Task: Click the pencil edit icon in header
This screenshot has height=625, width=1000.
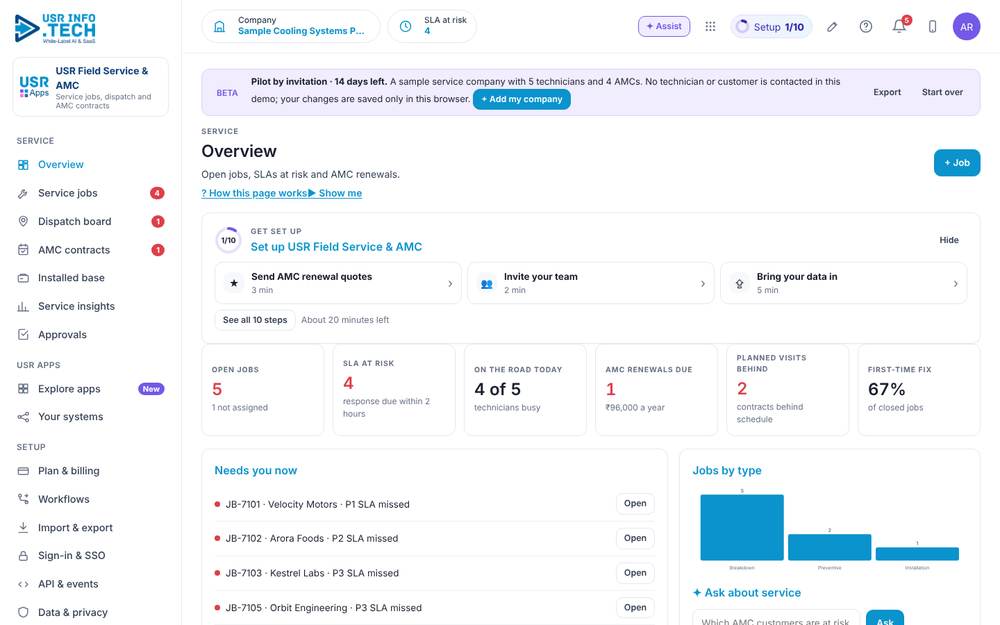Action: click(832, 27)
